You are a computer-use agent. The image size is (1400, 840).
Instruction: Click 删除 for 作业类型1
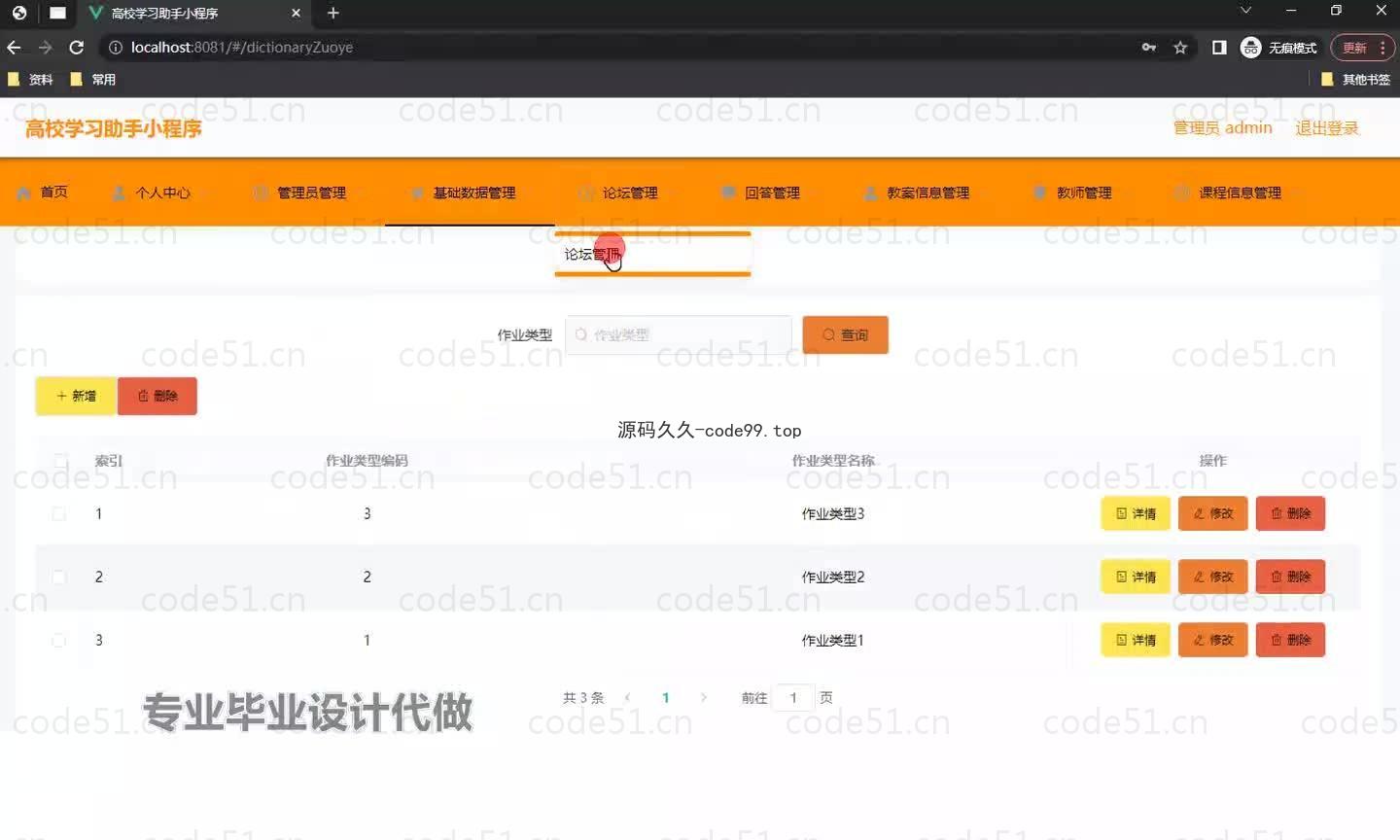(x=1290, y=640)
